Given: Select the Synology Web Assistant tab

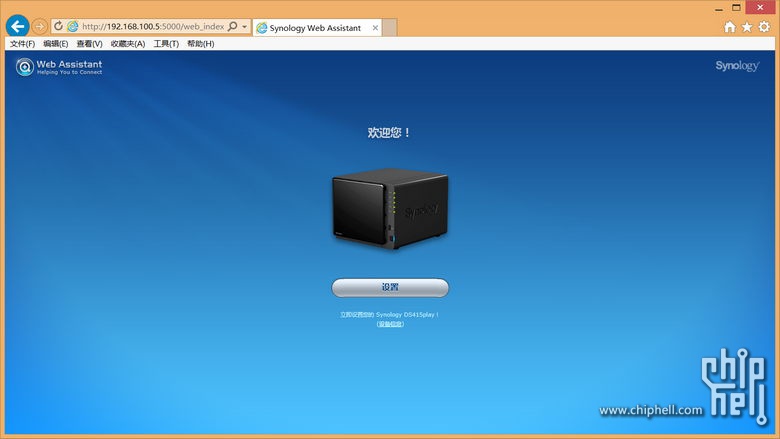Looking at the screenshot, I should coord(315,28).
